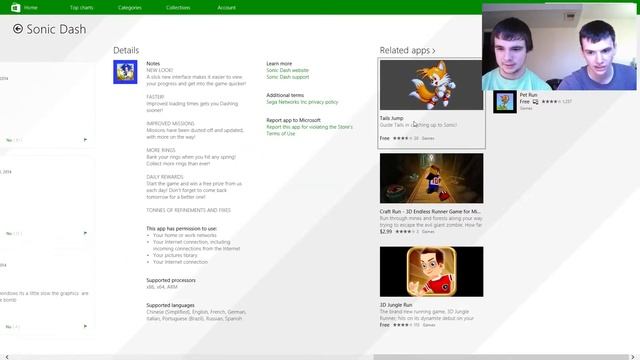
Task: Open the Sonic Dash support link
Action: tap(287, 77)
